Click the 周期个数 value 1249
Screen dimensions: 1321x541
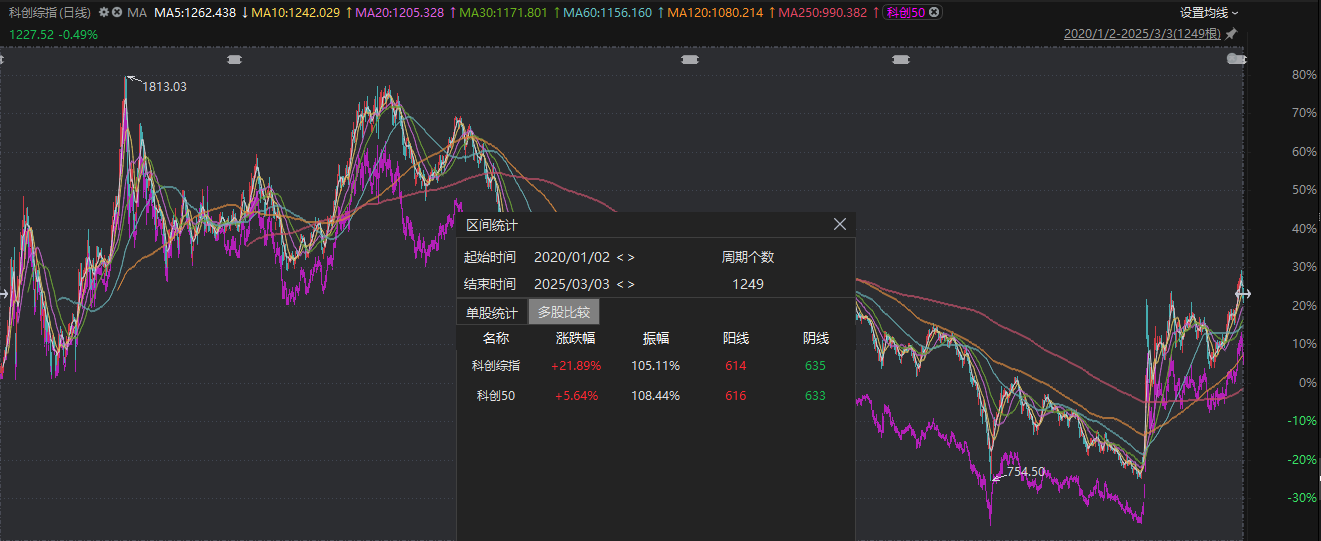748,284
